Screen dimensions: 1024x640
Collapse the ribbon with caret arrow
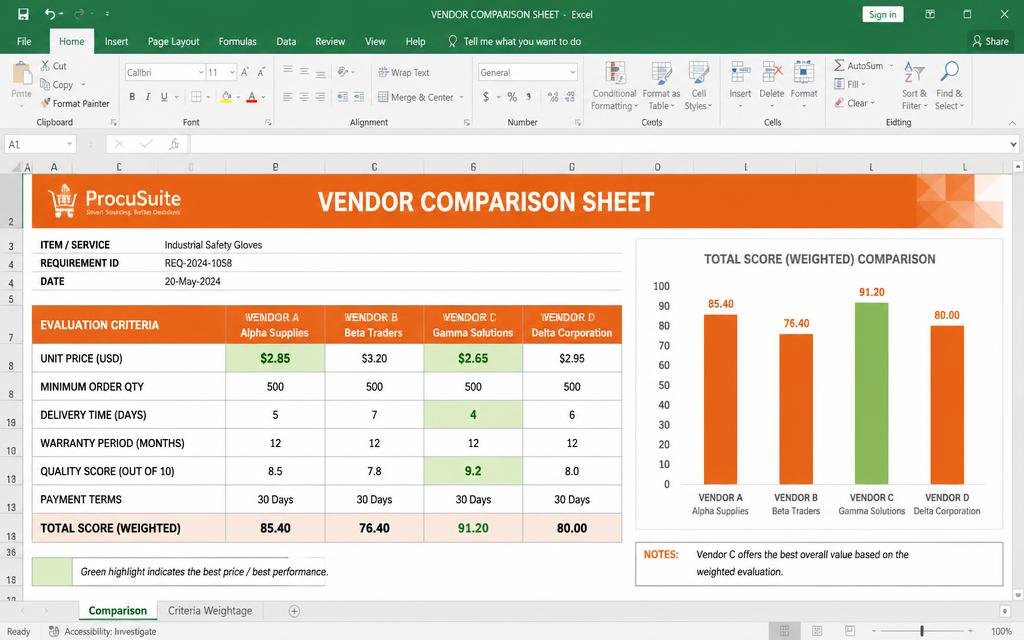point(1012,122)
